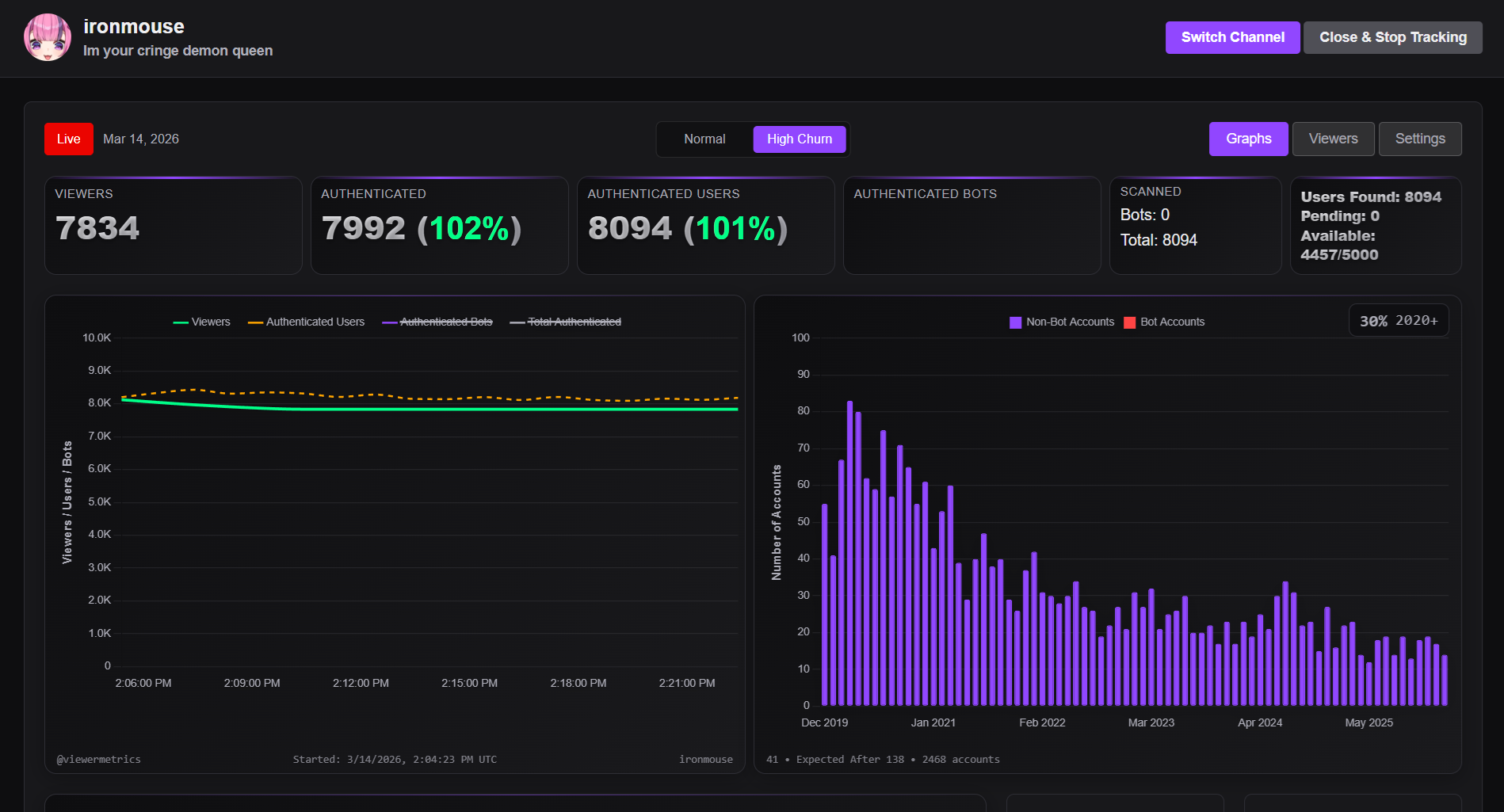
Task: Click the Viewers stat card
Action: coord(174,226)
